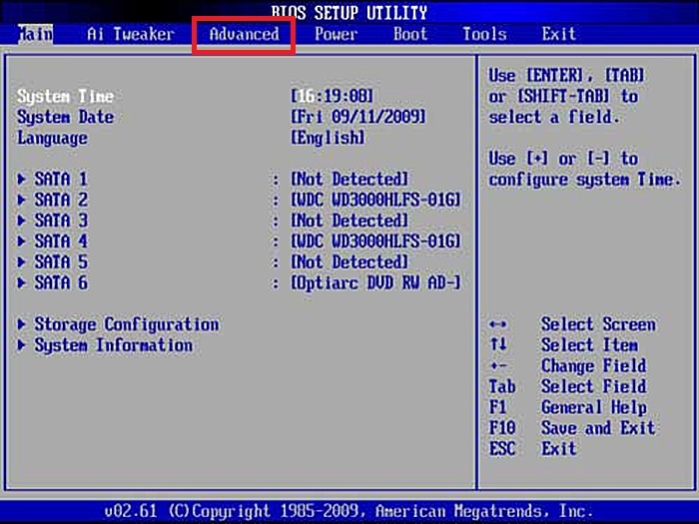Select the Exit tab
The image size is (699, 524).
559,34
